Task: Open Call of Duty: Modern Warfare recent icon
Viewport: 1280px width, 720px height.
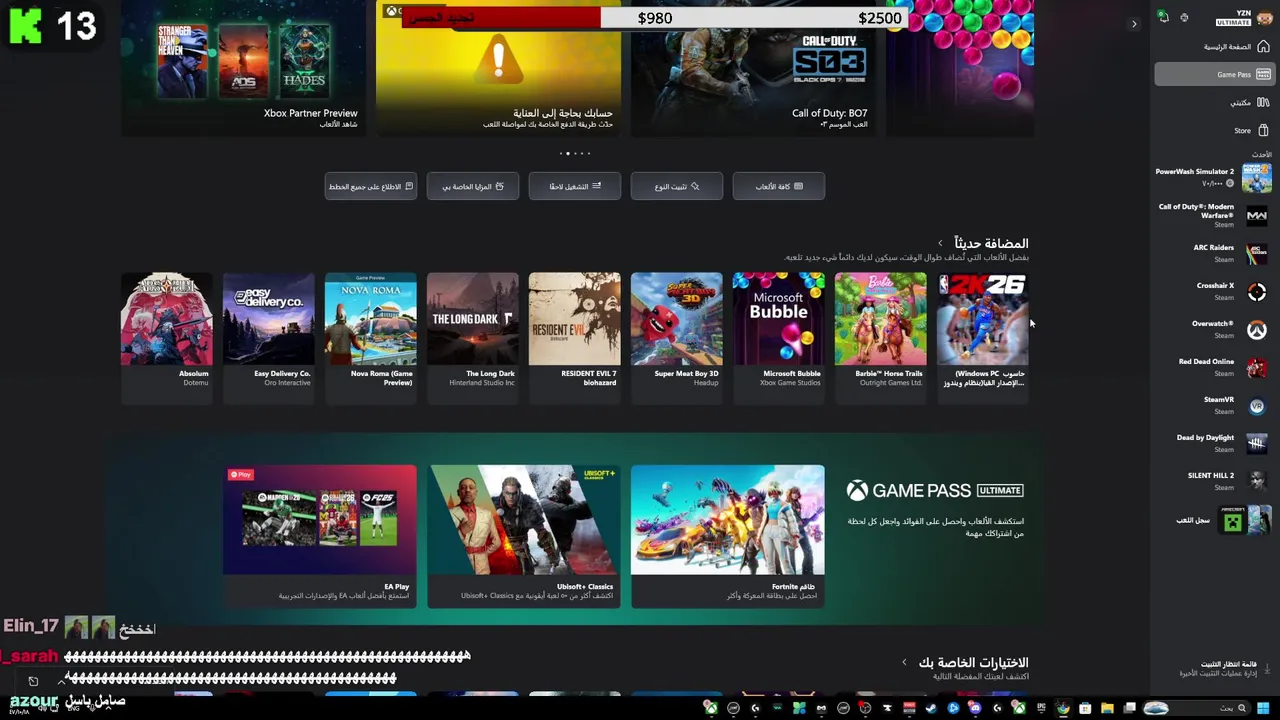Action: (1257, 216)
